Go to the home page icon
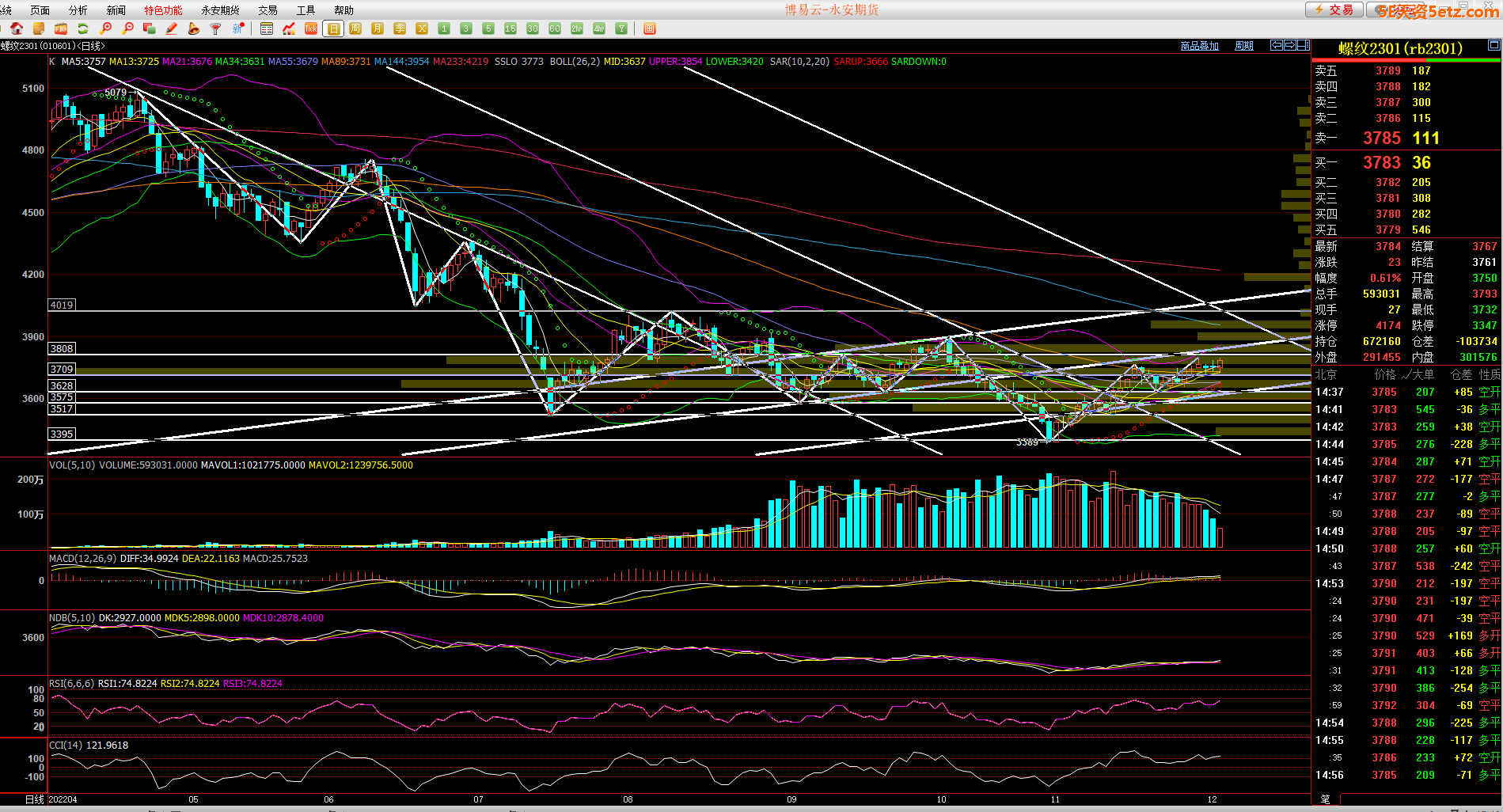 point(17,28)
